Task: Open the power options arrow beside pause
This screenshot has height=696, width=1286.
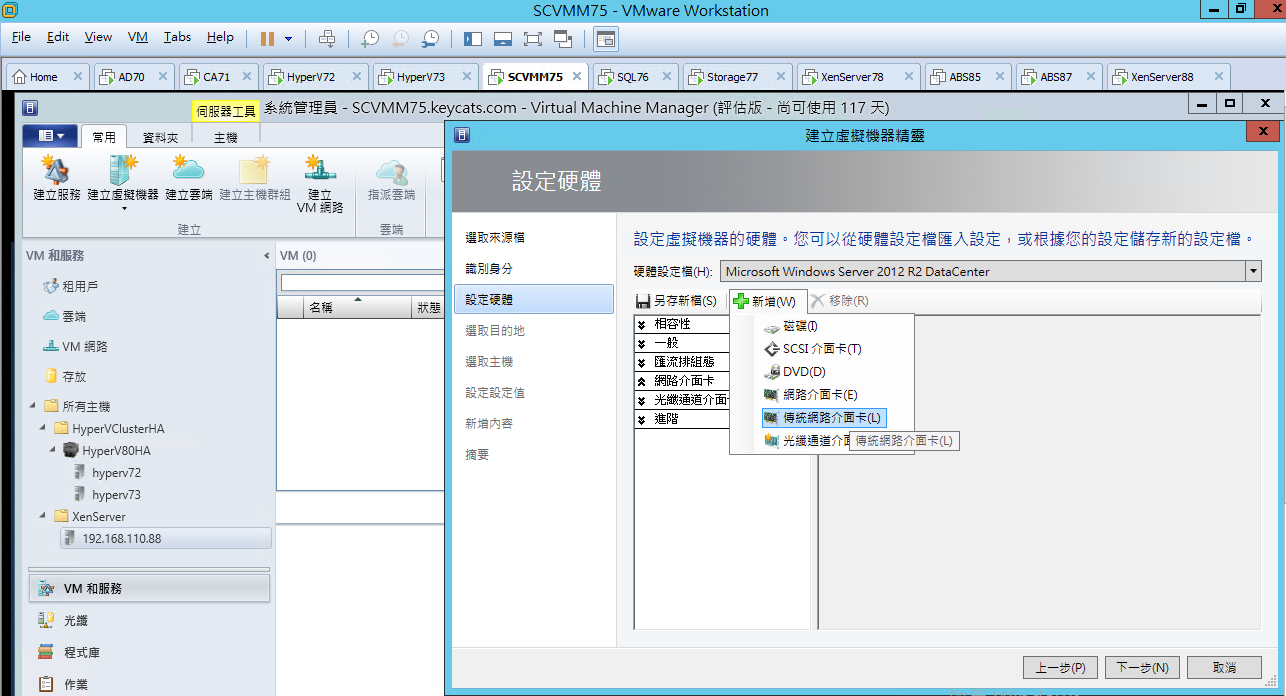Action: click(x=289, y=39)
